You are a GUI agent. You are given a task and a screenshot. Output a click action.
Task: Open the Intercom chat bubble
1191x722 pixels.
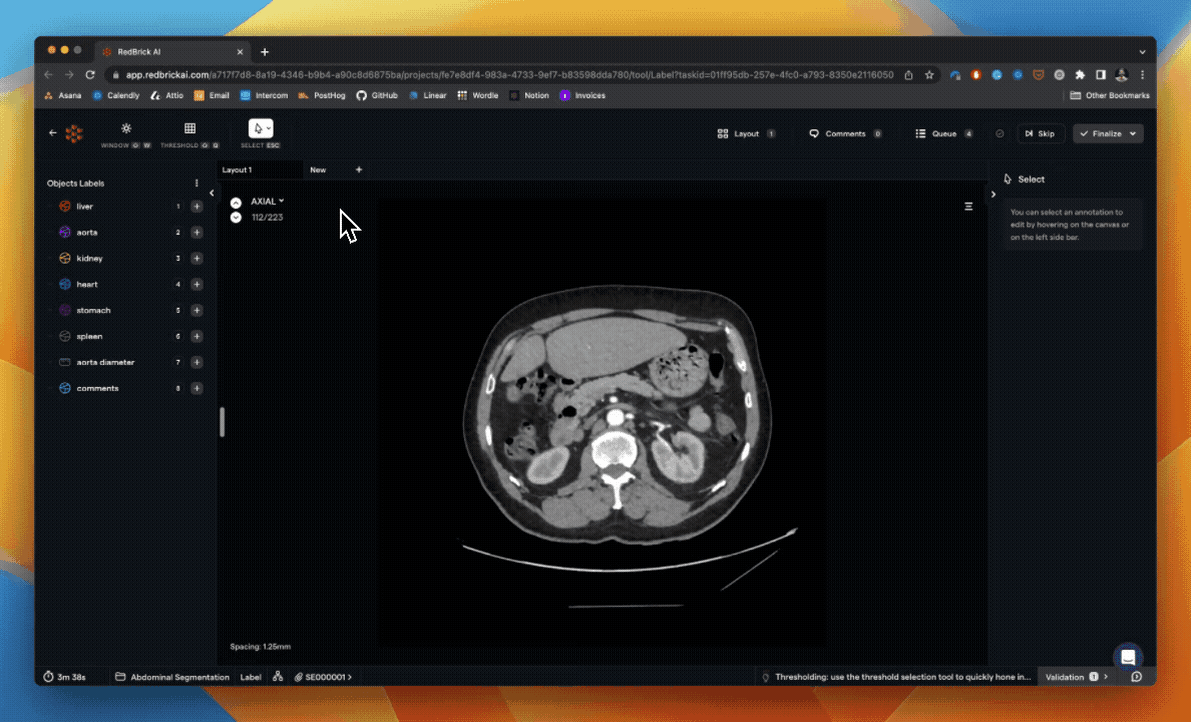tap(1128, 657)
